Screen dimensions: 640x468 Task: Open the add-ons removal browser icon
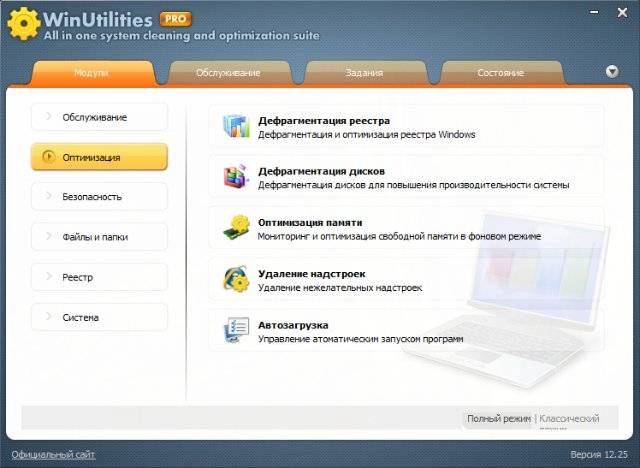pos(236,279)
